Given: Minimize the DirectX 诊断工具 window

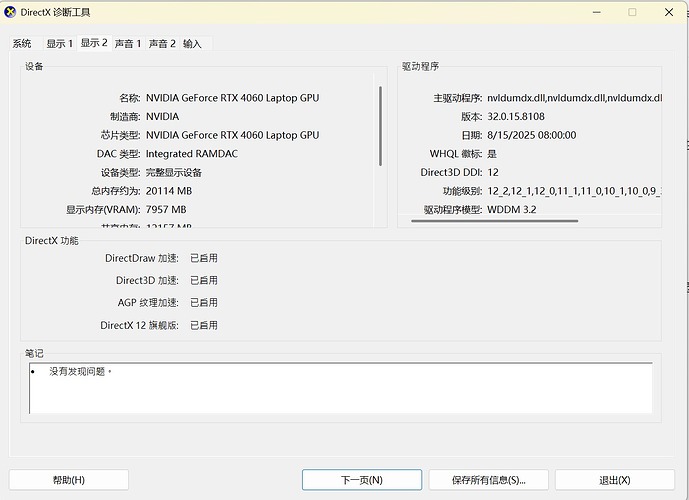Looking at the screenshot, I should click(597, 12).
